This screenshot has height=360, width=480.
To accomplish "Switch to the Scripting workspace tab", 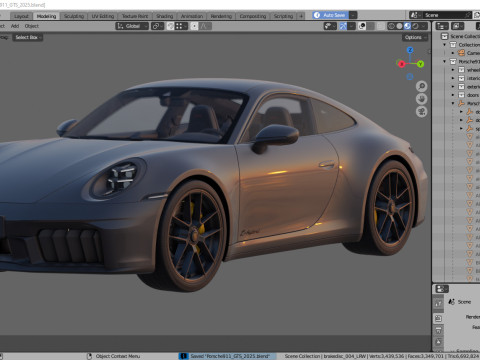I will pyautogui.click(x=283, y=16).
